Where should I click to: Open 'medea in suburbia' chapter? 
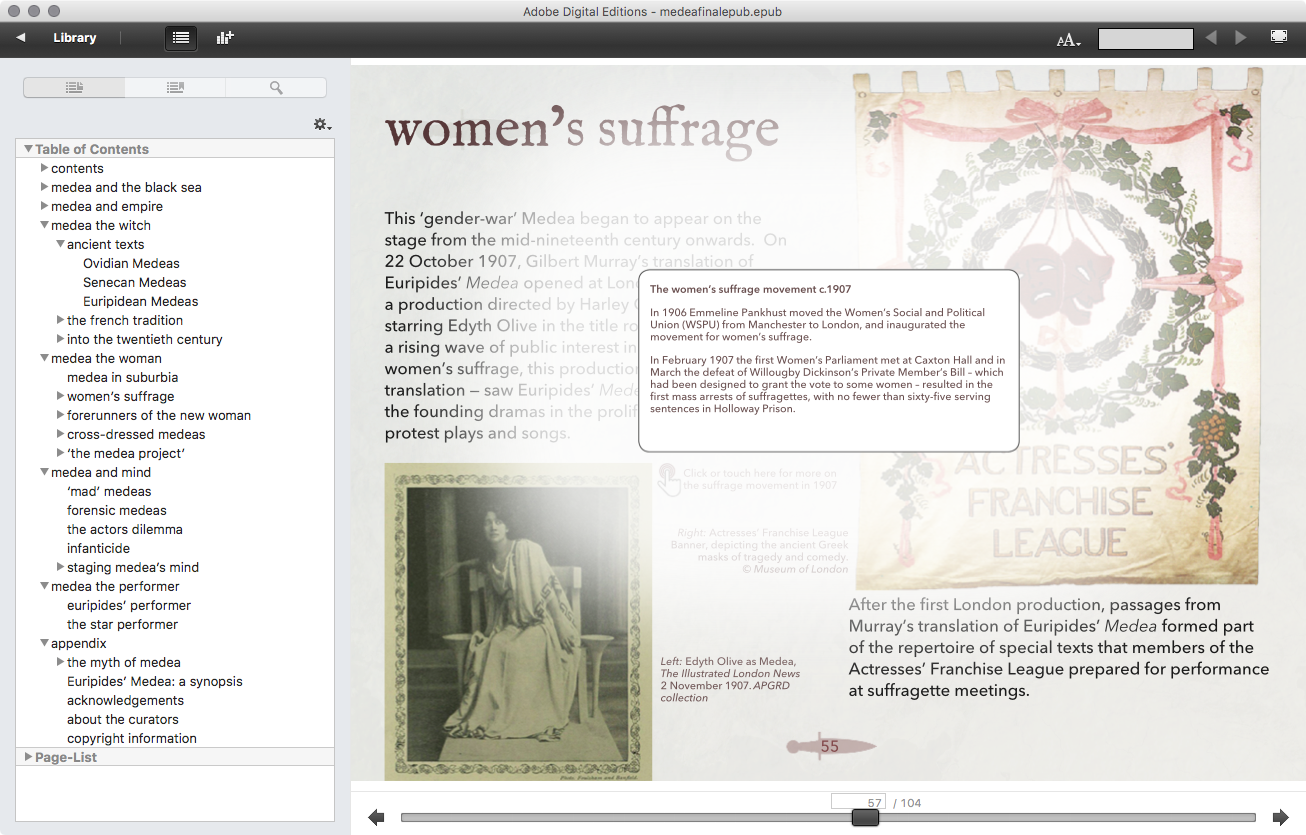[122, 377]
